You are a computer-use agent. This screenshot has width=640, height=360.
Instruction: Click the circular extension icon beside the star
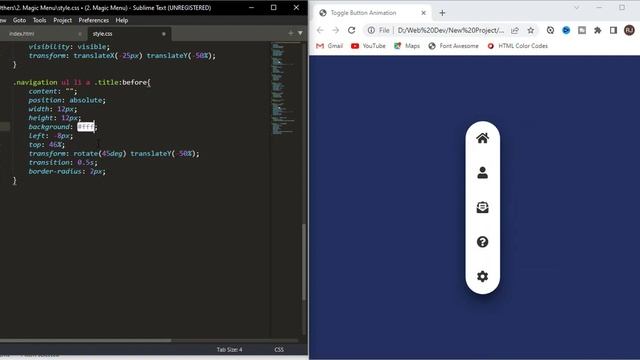550,30
